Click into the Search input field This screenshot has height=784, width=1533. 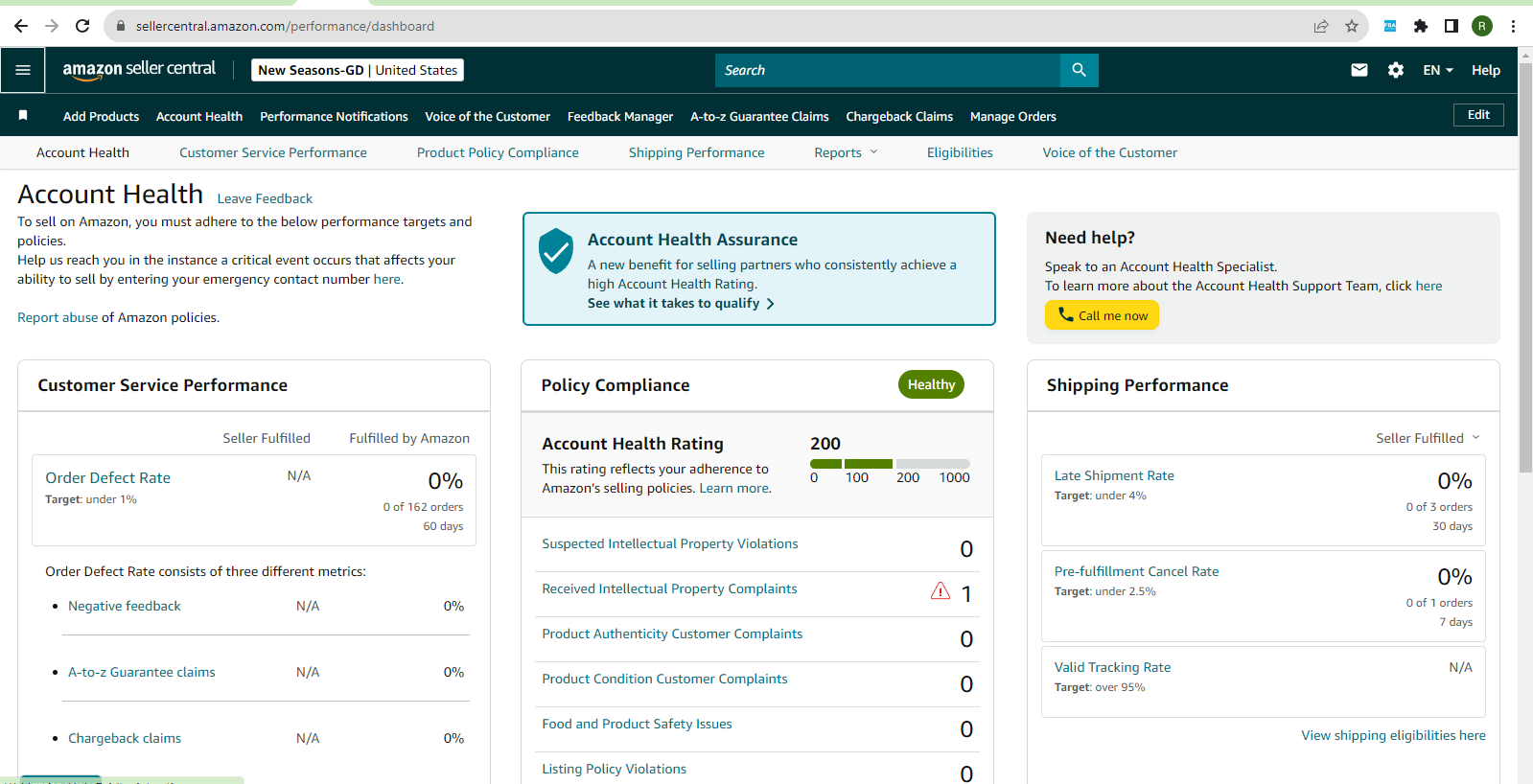coord(888,70)
